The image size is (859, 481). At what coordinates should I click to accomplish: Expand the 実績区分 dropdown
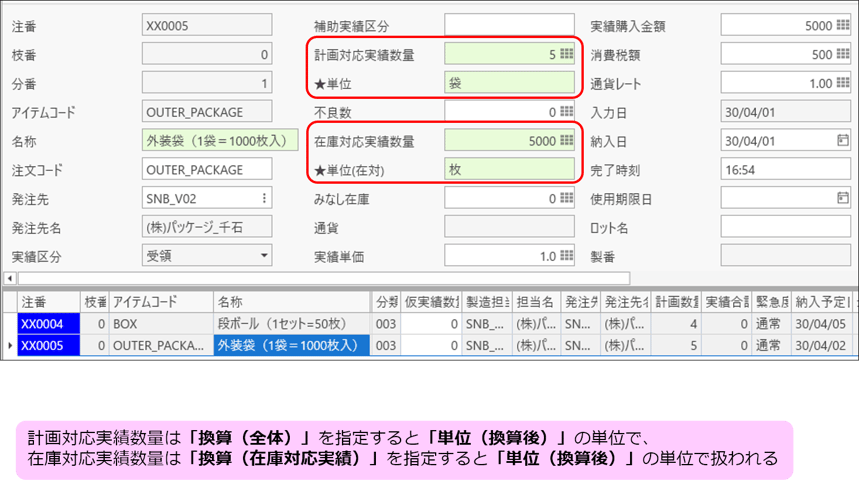coord(264,255)
